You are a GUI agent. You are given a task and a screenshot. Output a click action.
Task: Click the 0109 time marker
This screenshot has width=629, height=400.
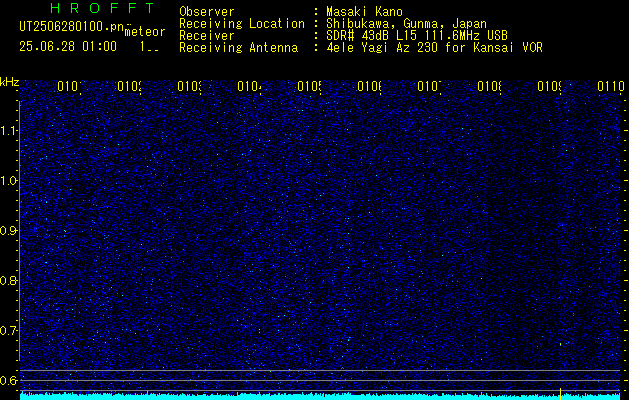[x=549, y=86]
